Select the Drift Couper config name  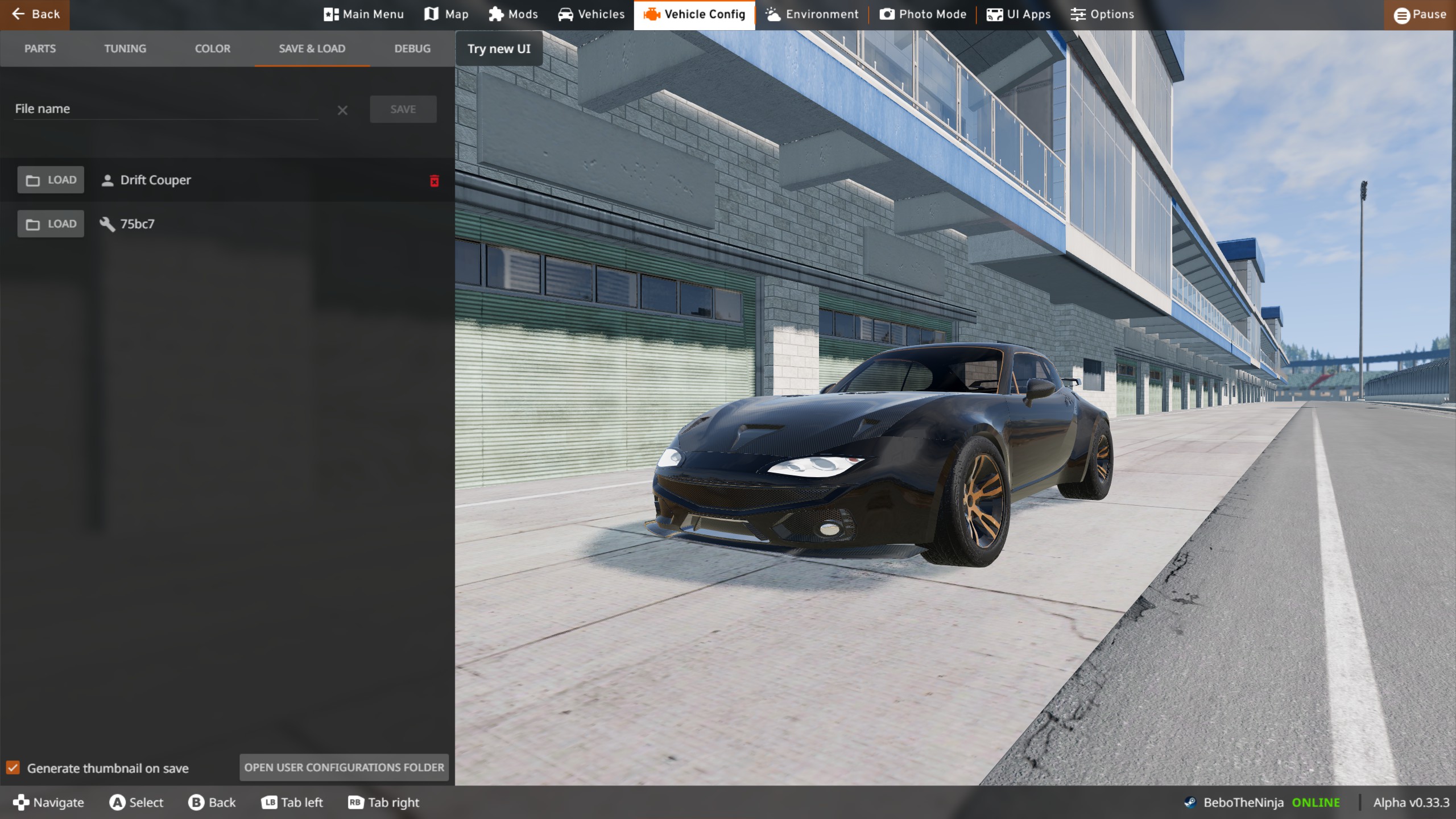156,180
